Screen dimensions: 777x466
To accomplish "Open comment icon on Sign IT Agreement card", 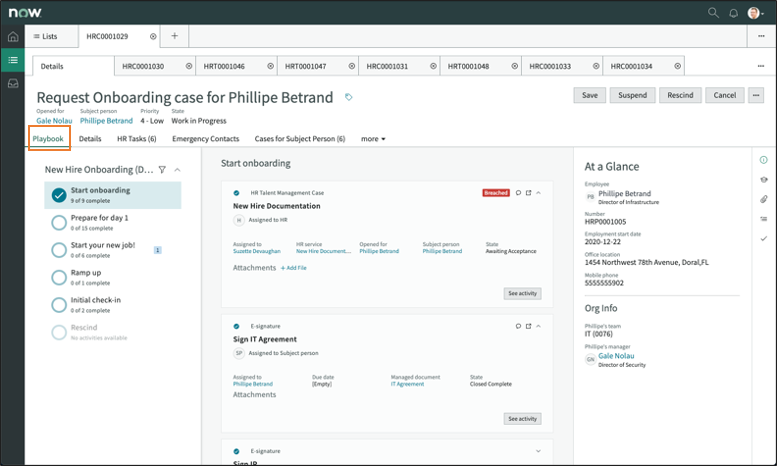I will click(518, 326).
